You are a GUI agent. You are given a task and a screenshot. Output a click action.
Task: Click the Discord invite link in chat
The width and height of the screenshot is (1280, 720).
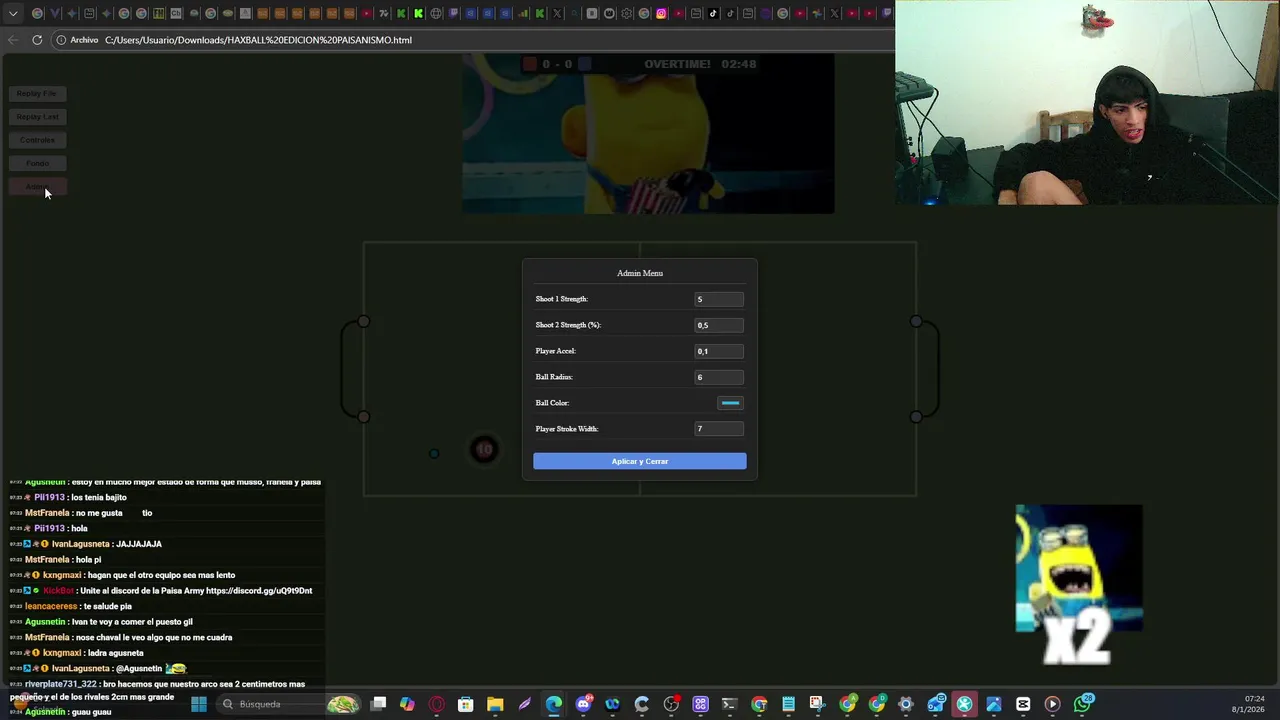tap(258, 591)
